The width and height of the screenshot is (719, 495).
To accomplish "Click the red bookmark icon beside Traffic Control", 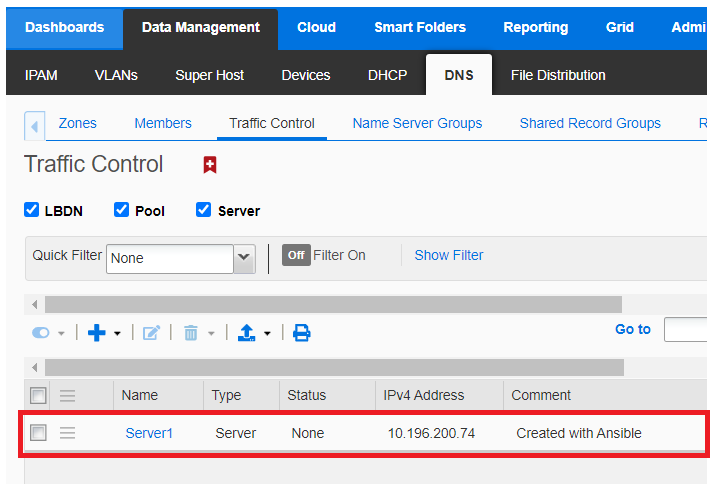I will coord(210,165).
